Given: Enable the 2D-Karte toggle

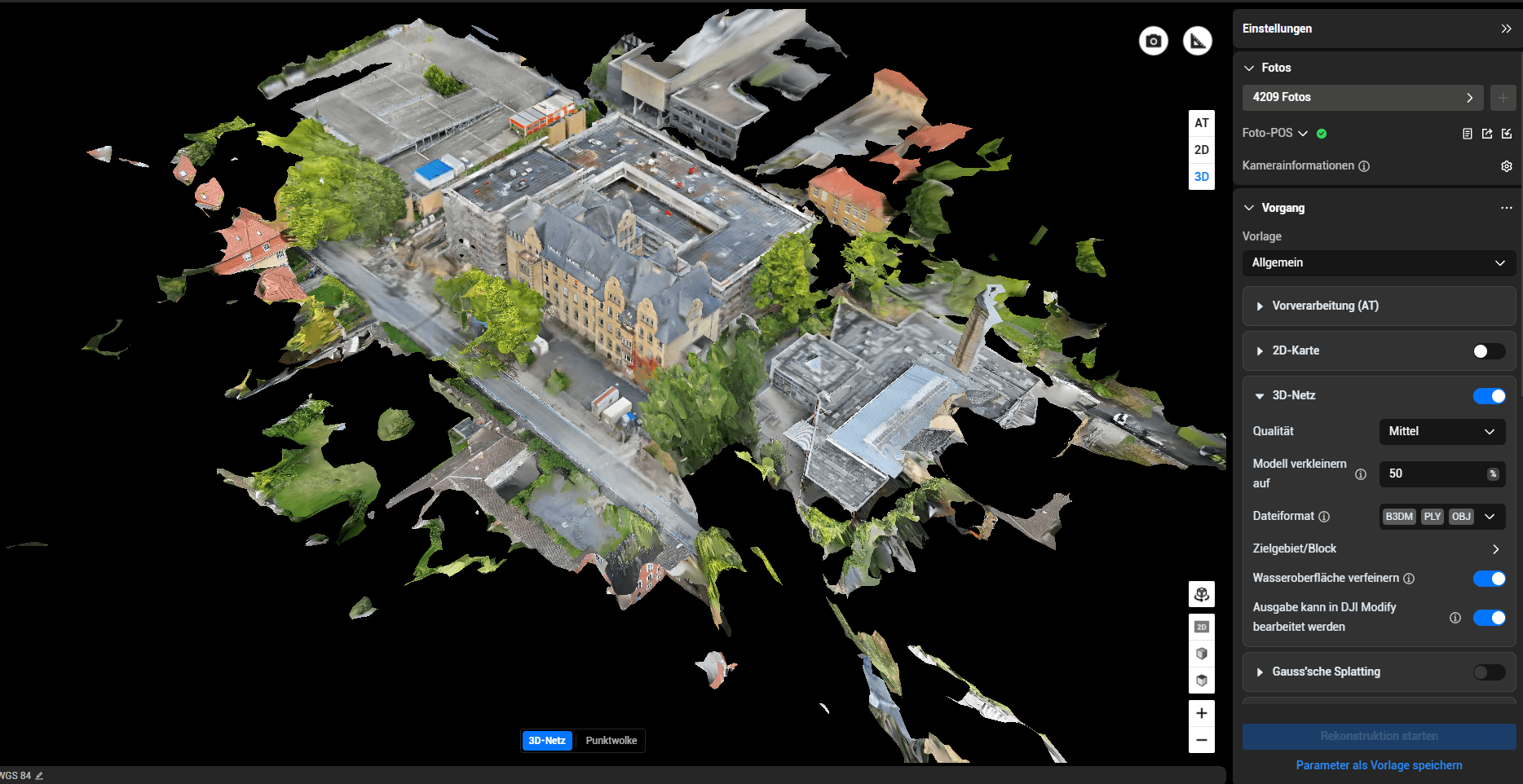Looking at the screenshot, I should click(1489, 351).
